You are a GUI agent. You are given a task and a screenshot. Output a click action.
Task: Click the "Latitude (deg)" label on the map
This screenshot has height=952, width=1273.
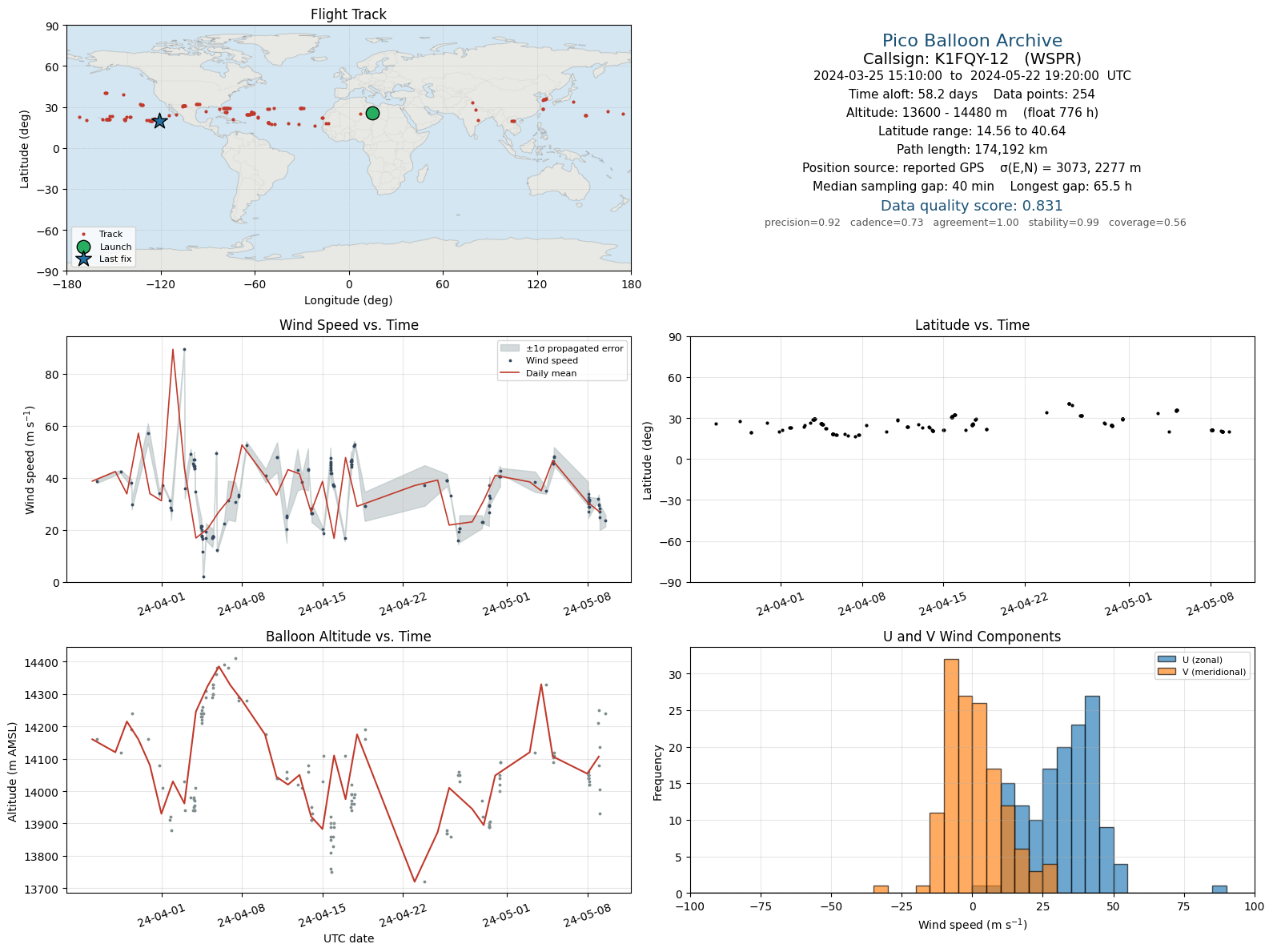(x=25, y=149)
